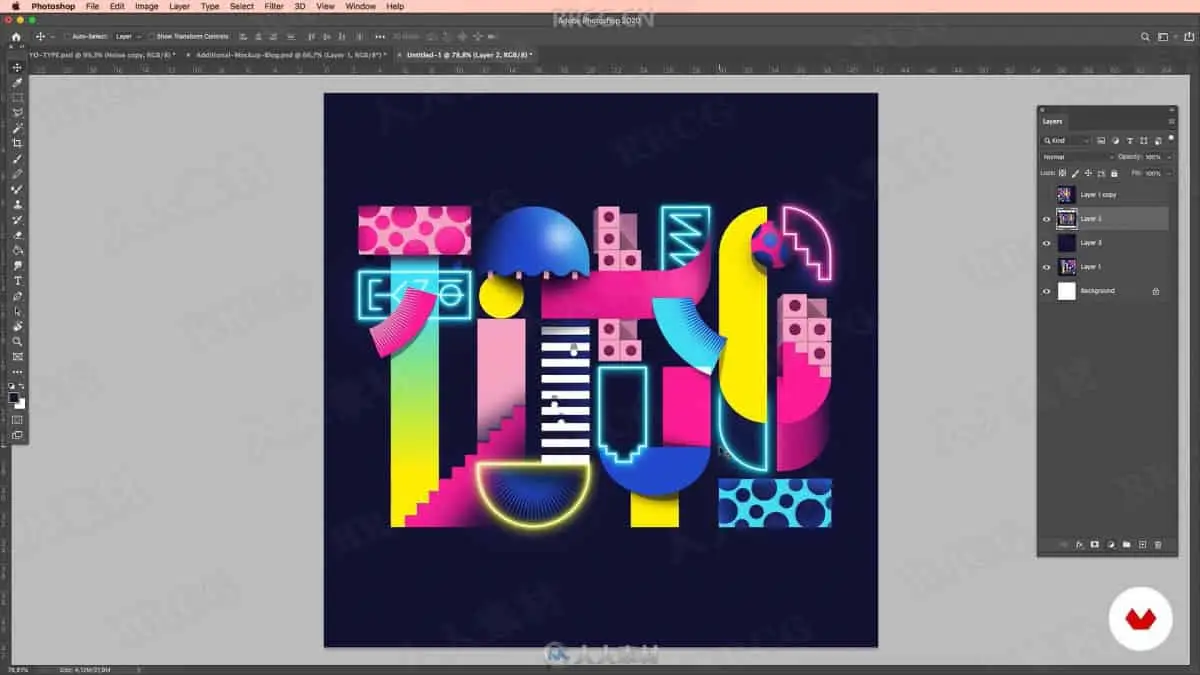Viewport: 1200px width, 675px height.
Task: Open the Apple menu
Action: 16,6
